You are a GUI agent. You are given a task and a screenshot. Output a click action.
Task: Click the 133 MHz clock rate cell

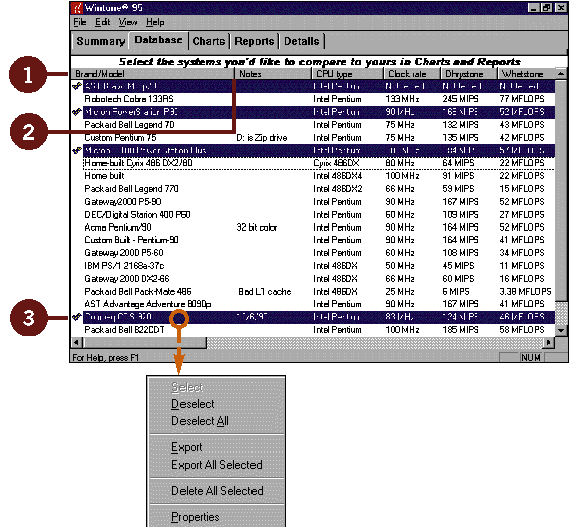point(402,99)
